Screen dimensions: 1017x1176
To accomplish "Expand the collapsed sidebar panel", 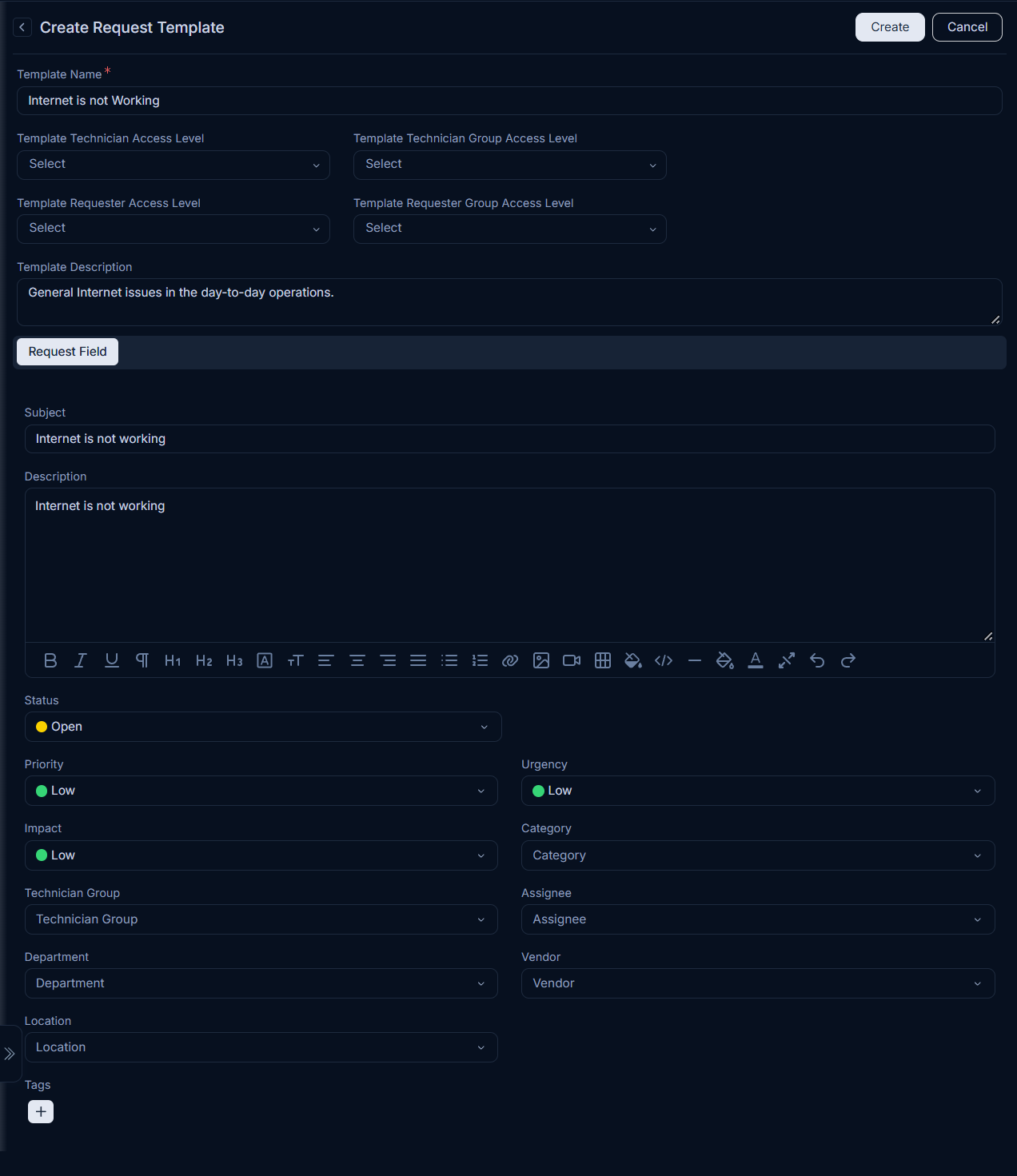I will pyautogui.click(x=10, y=1054).
